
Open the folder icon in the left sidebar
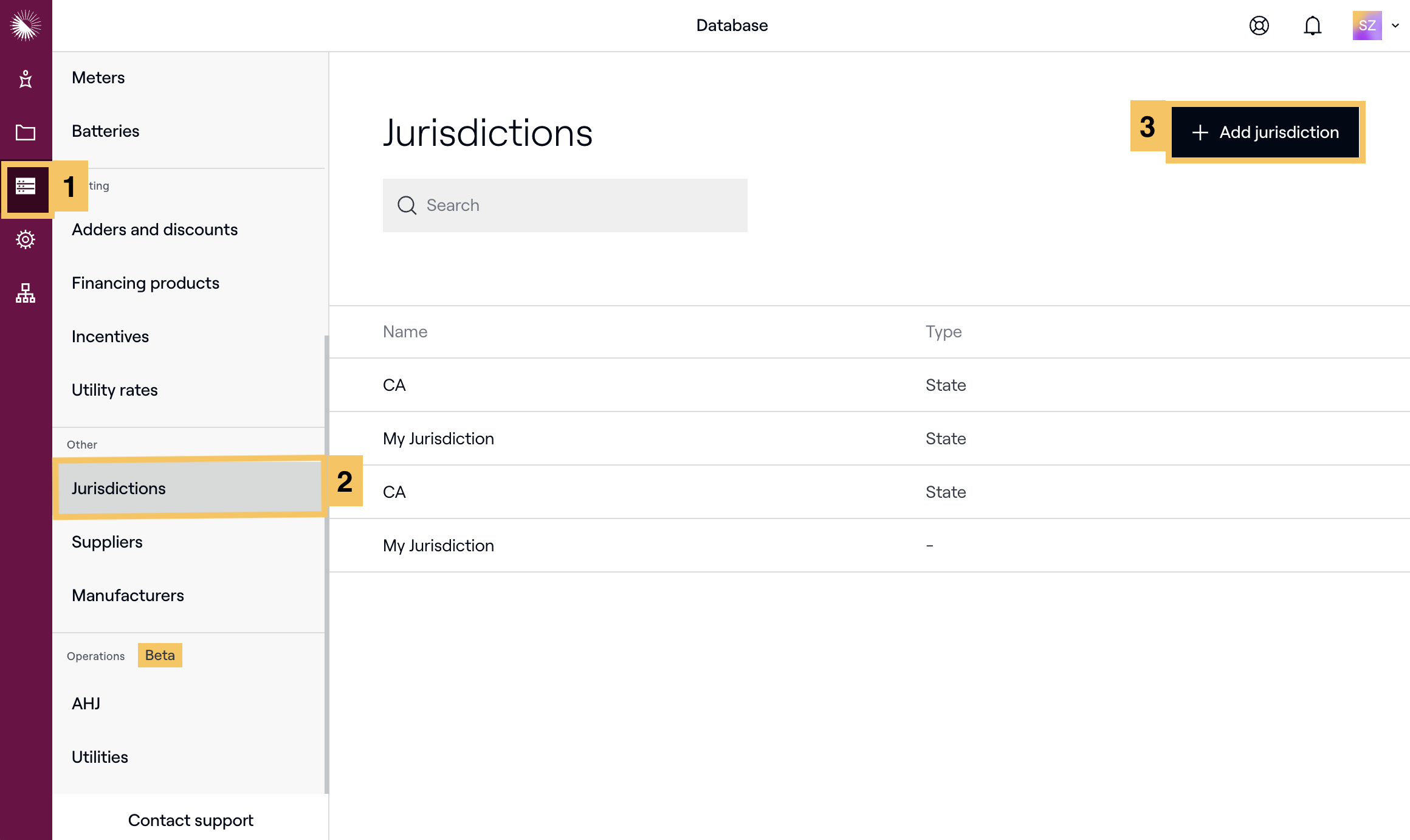[26, 132]
